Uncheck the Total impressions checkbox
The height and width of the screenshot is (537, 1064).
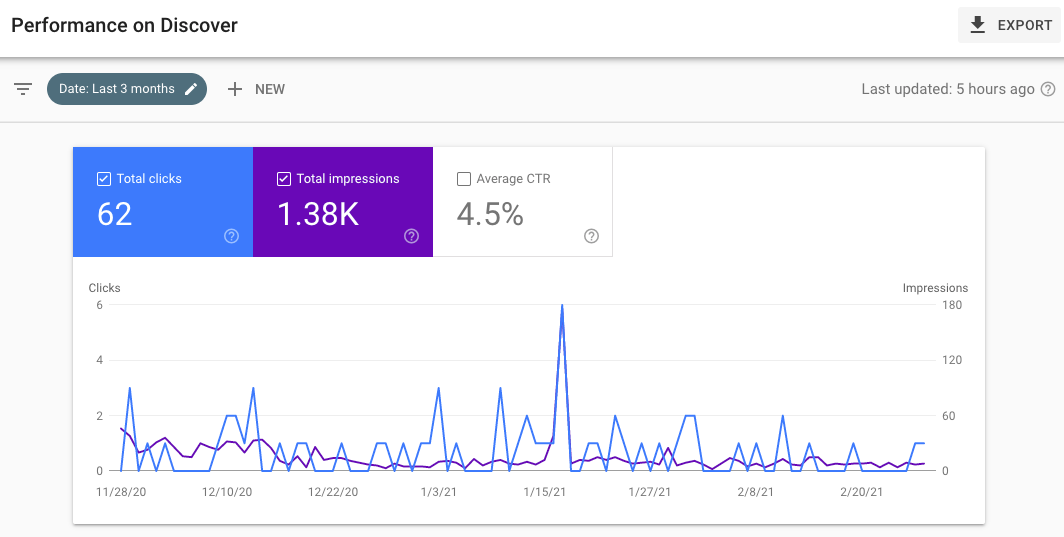(x=284, y=179)
